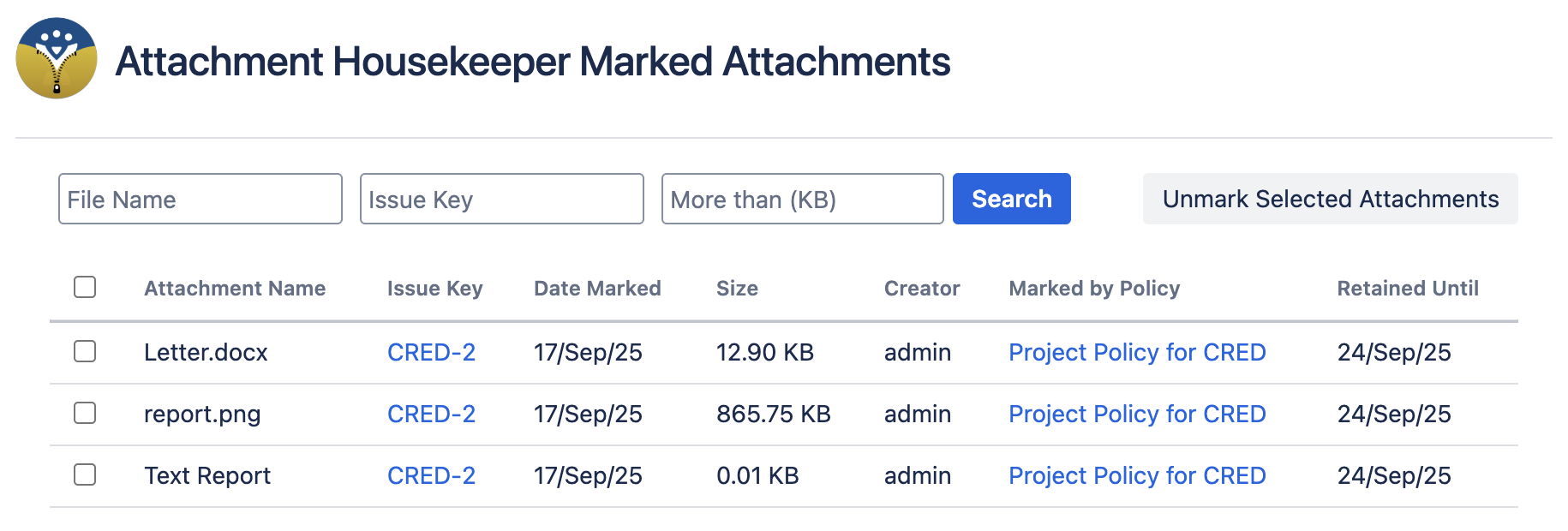Image resolution: width=1568 pixels, height=531 pixels.
Task: Click the Attachment Housekeeper logo icon
Action: tap(57, 58)
